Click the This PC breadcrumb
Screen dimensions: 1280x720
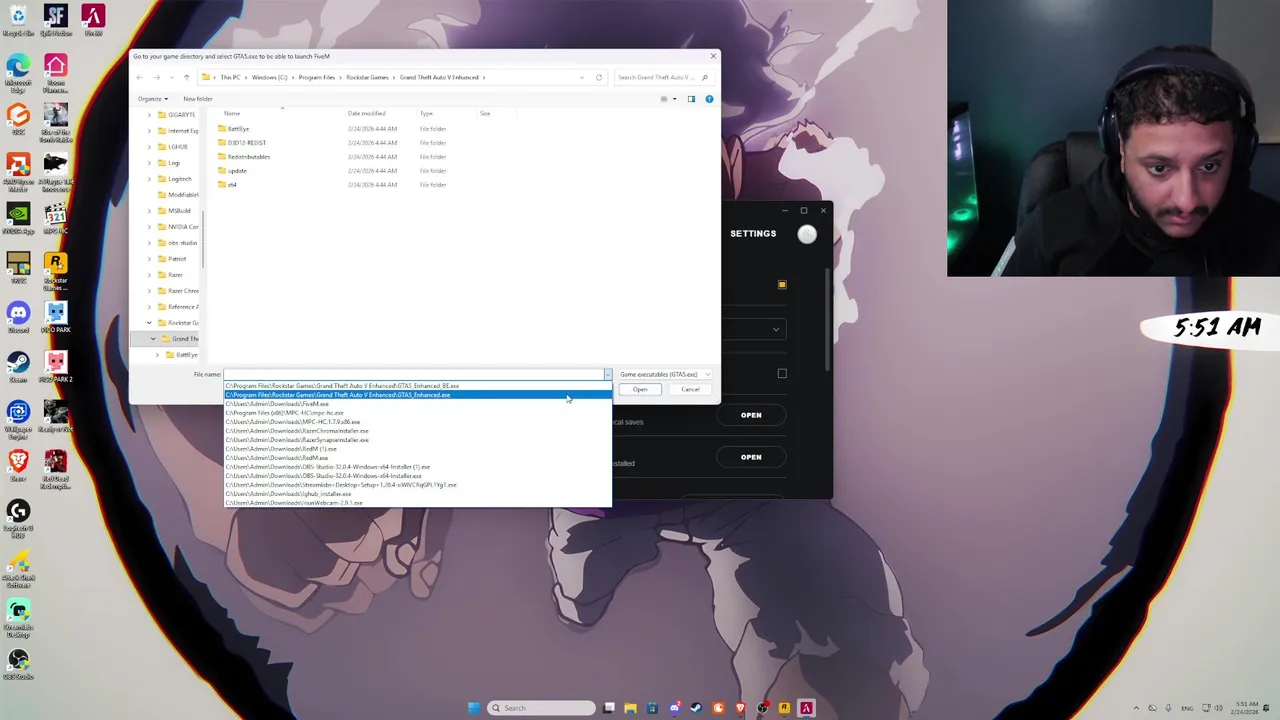(230, 77)
